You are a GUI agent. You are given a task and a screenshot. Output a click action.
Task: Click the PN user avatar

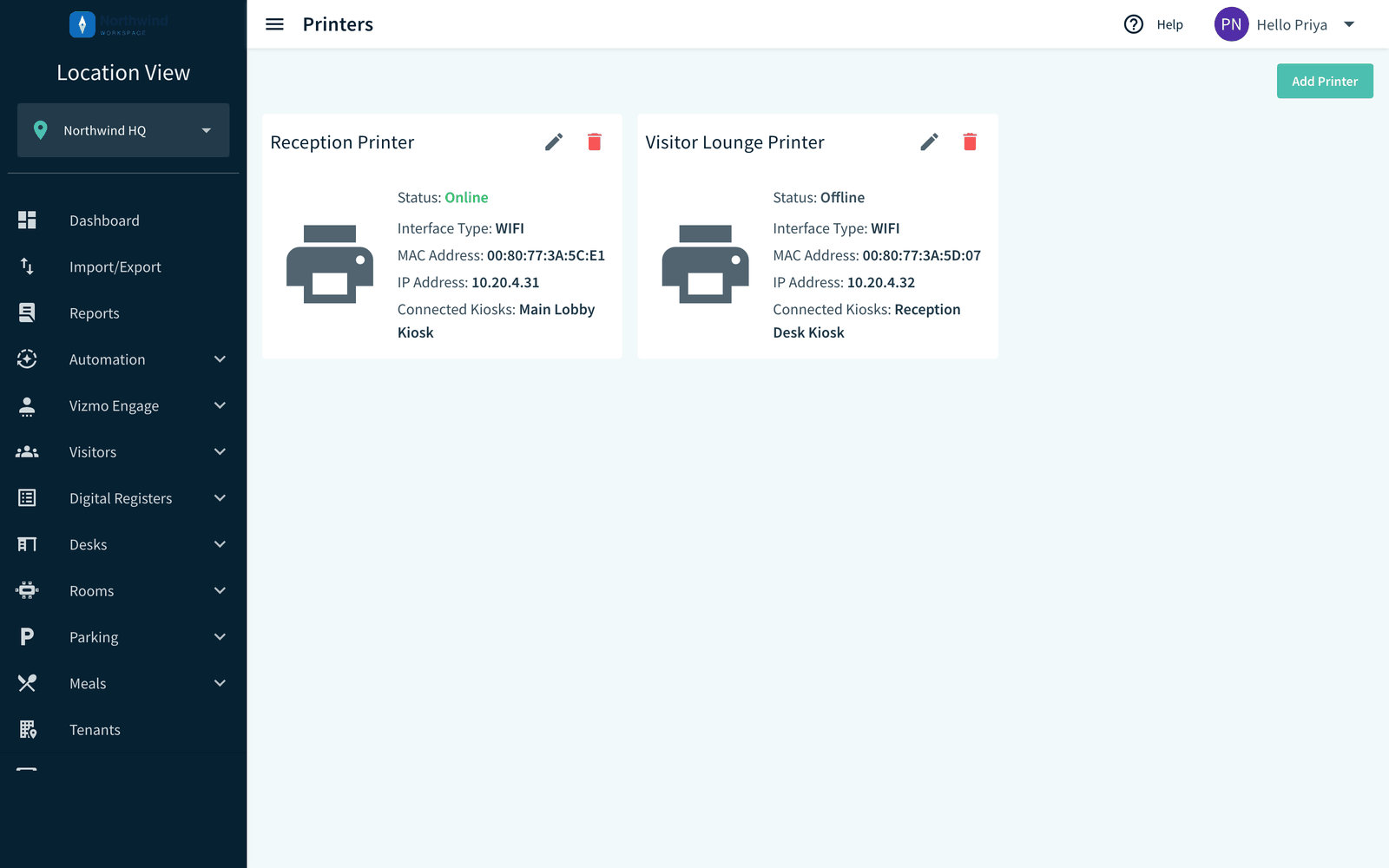1231,24
